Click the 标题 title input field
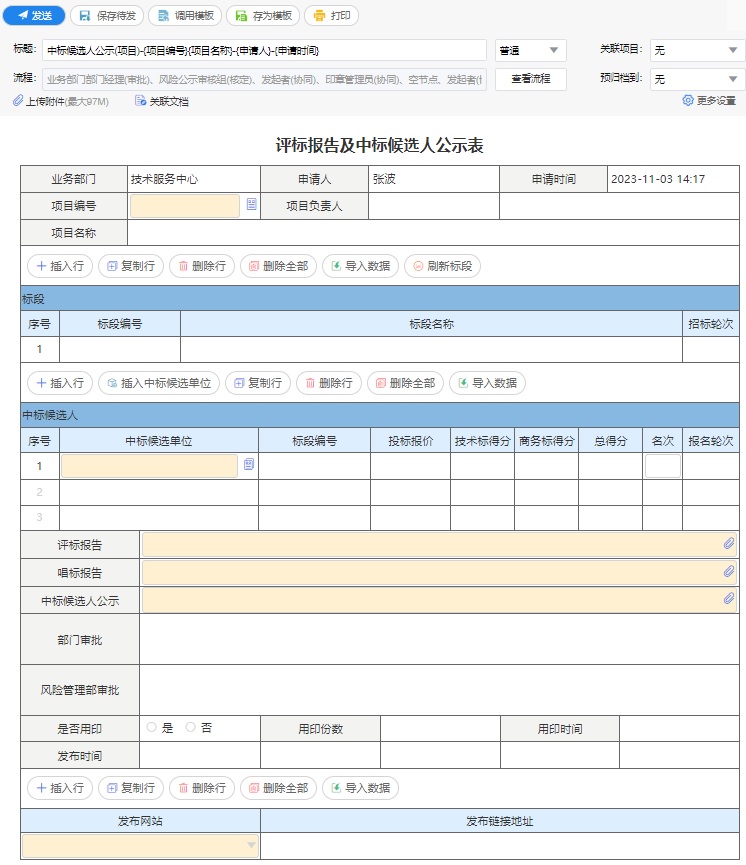 (264, 50)
